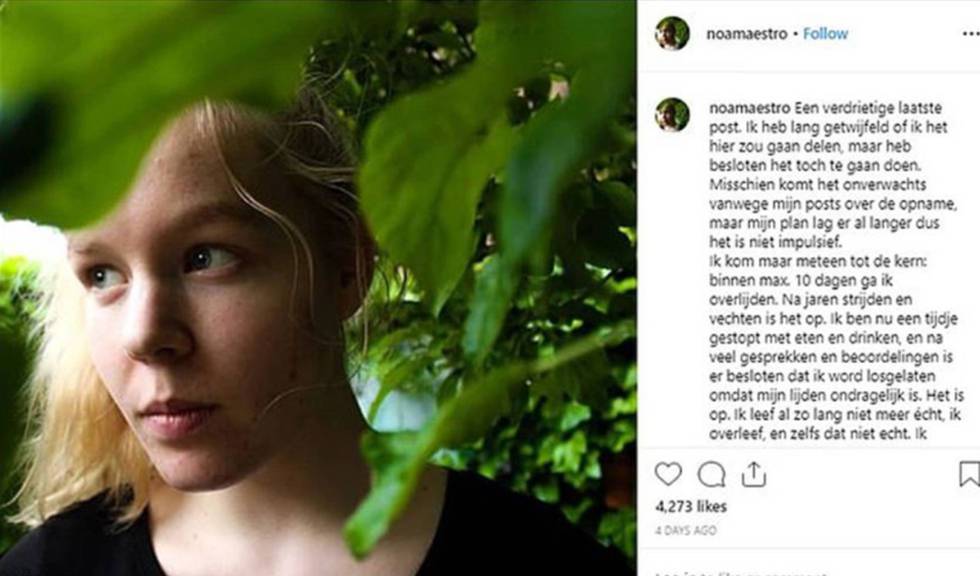Save the post with the bookmark icon
The image size is (980, 576).
968,474
